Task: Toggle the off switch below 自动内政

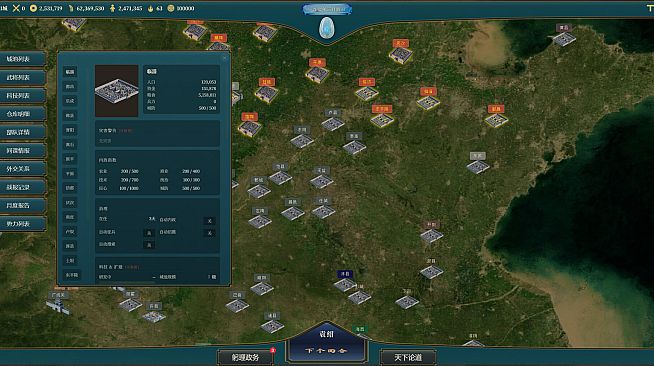Action: point(209,233)
